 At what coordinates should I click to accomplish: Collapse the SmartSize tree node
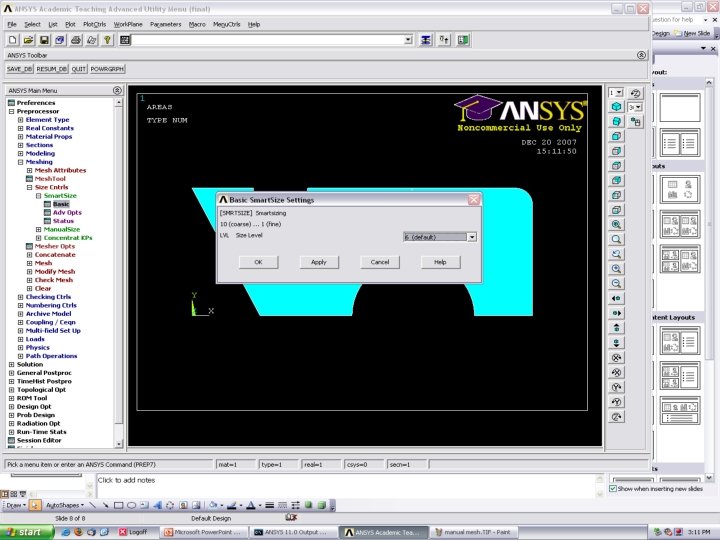click(x=39, y=196)
